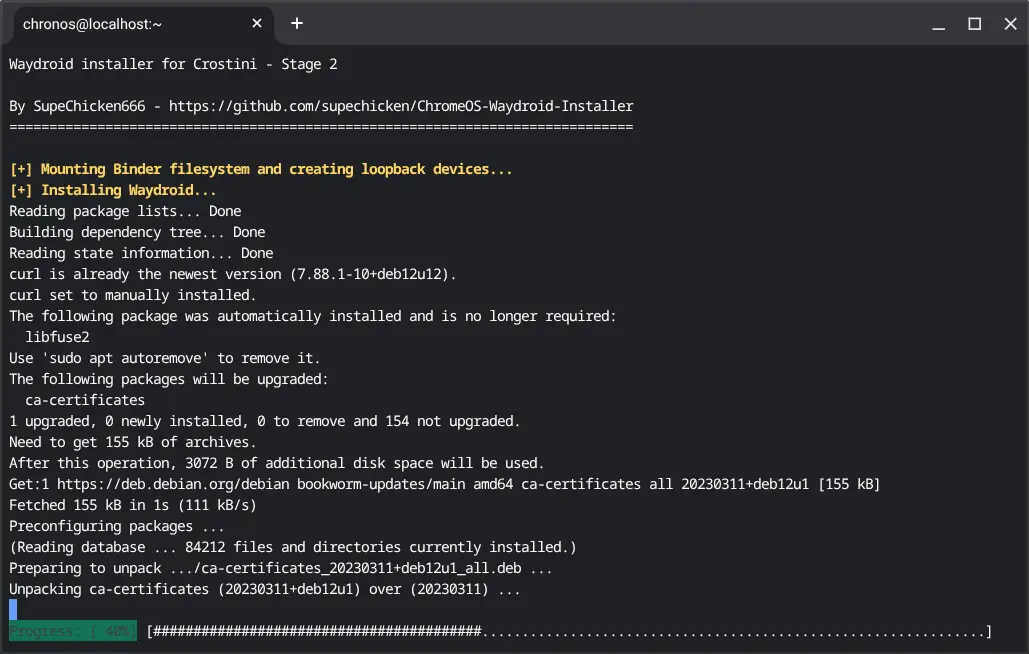Click the '1 upgraded, 0 newly installed' summary line
This screenshot has height=654, width=1029.
264,421
